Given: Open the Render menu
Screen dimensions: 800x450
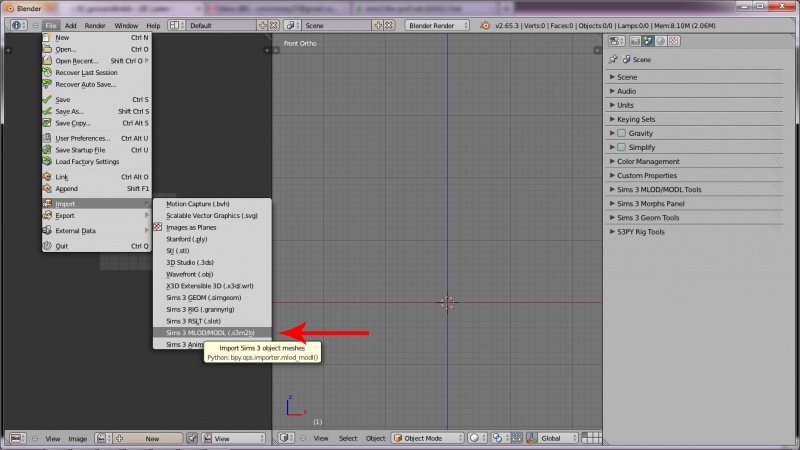Looking at the screenshot, I should (x=95, y=26).
